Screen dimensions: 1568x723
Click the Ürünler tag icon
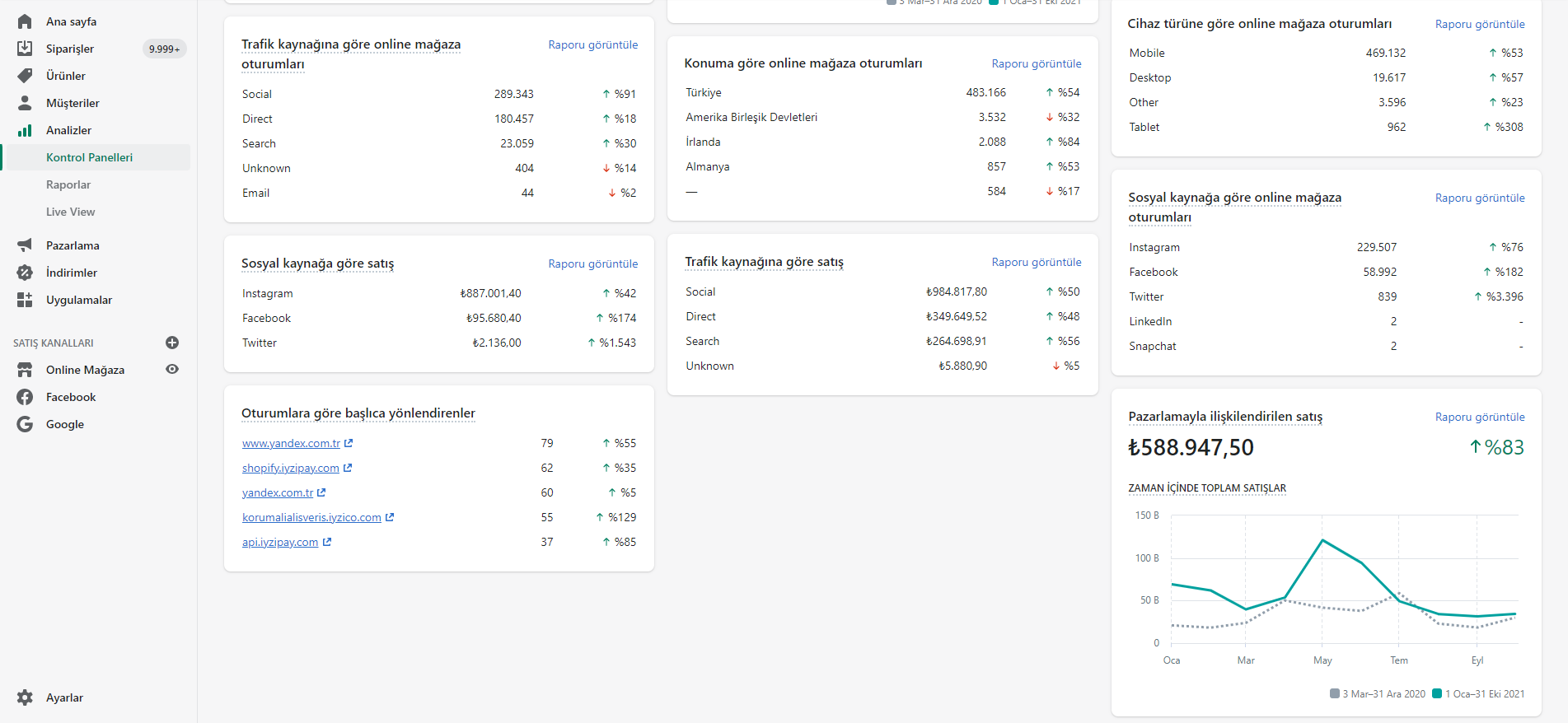click(x=25, y=76)
